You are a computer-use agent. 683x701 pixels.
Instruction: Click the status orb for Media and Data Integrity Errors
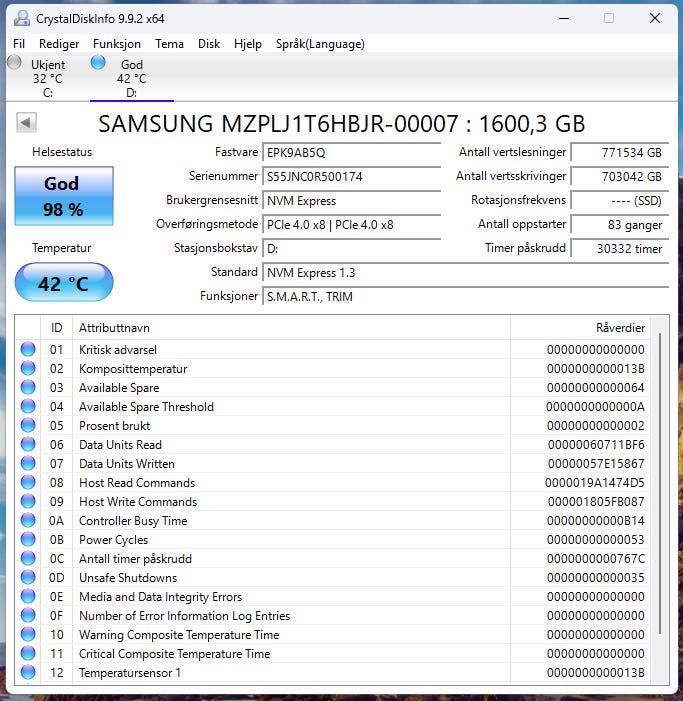point(28,596)
